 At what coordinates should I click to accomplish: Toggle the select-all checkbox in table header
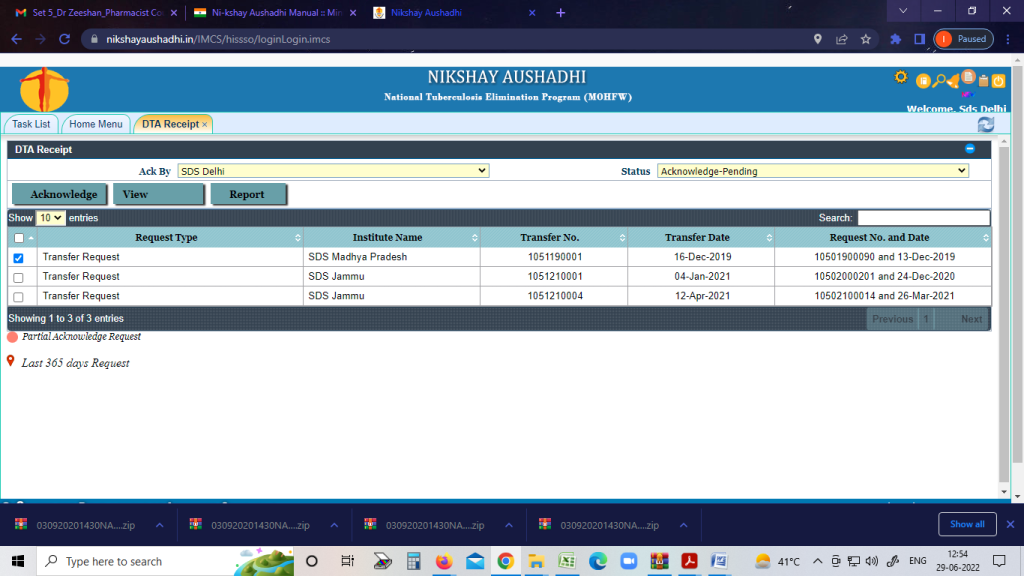tap(19, 238)
